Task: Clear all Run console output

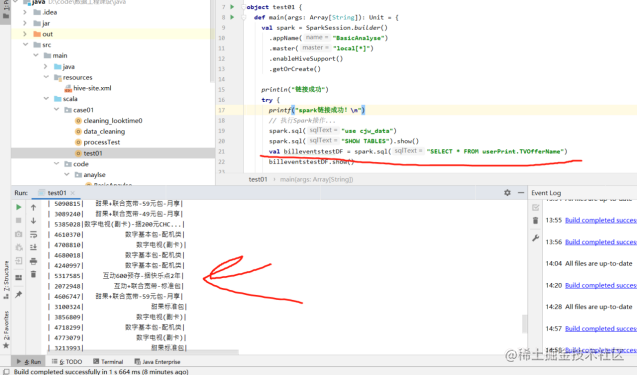Action: tap(33, 274)
